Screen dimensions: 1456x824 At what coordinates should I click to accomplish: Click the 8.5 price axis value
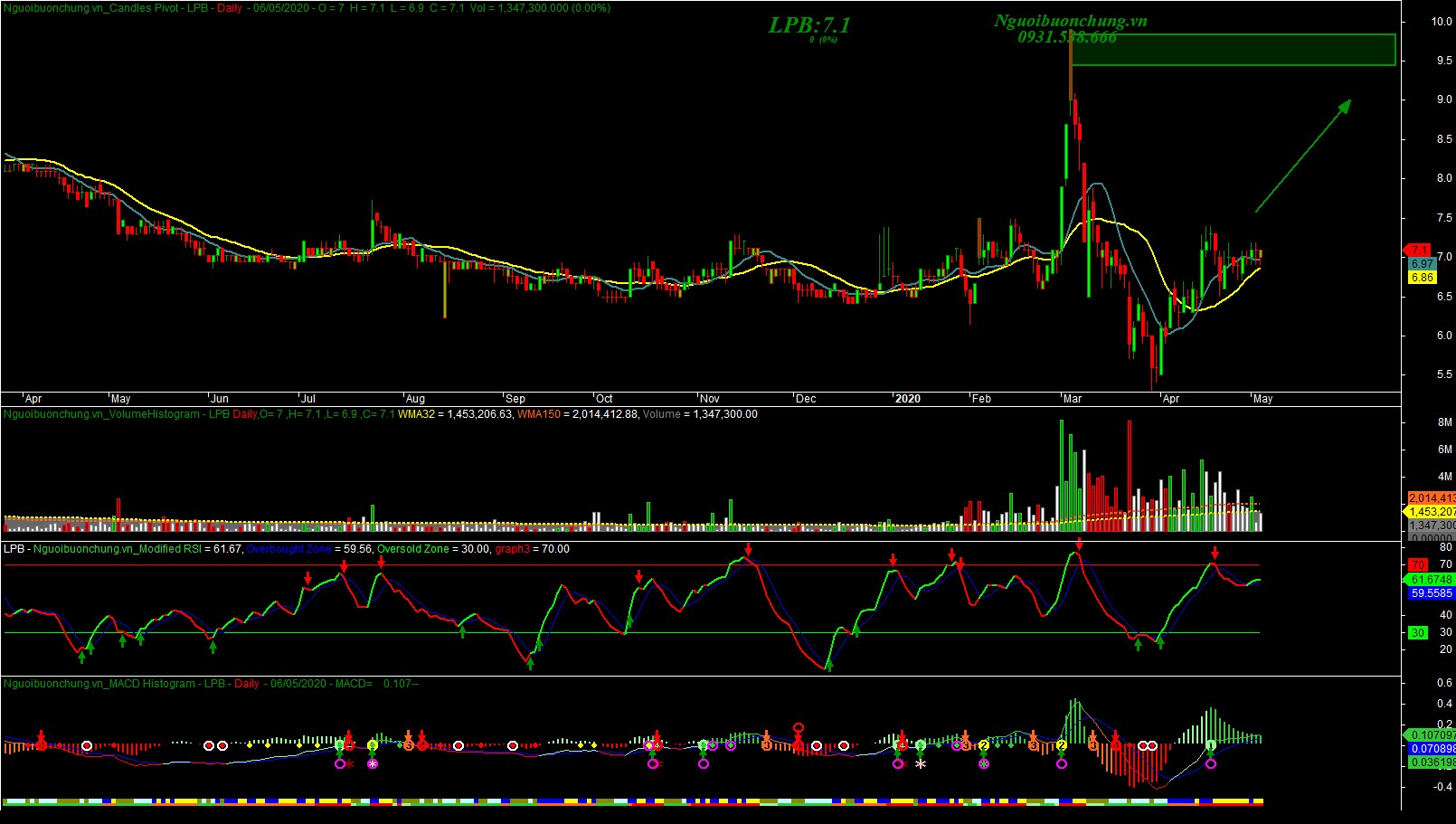1444,139
